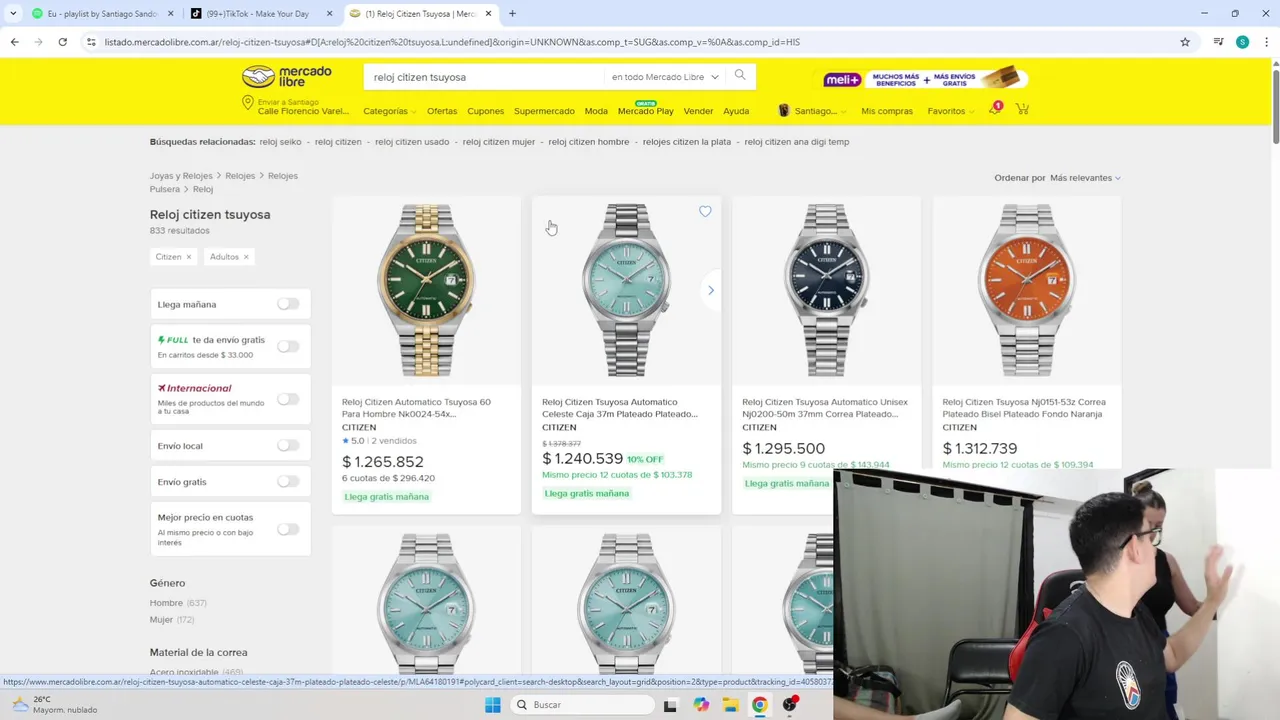Expand the Santiago account menu

coord(820,111)
